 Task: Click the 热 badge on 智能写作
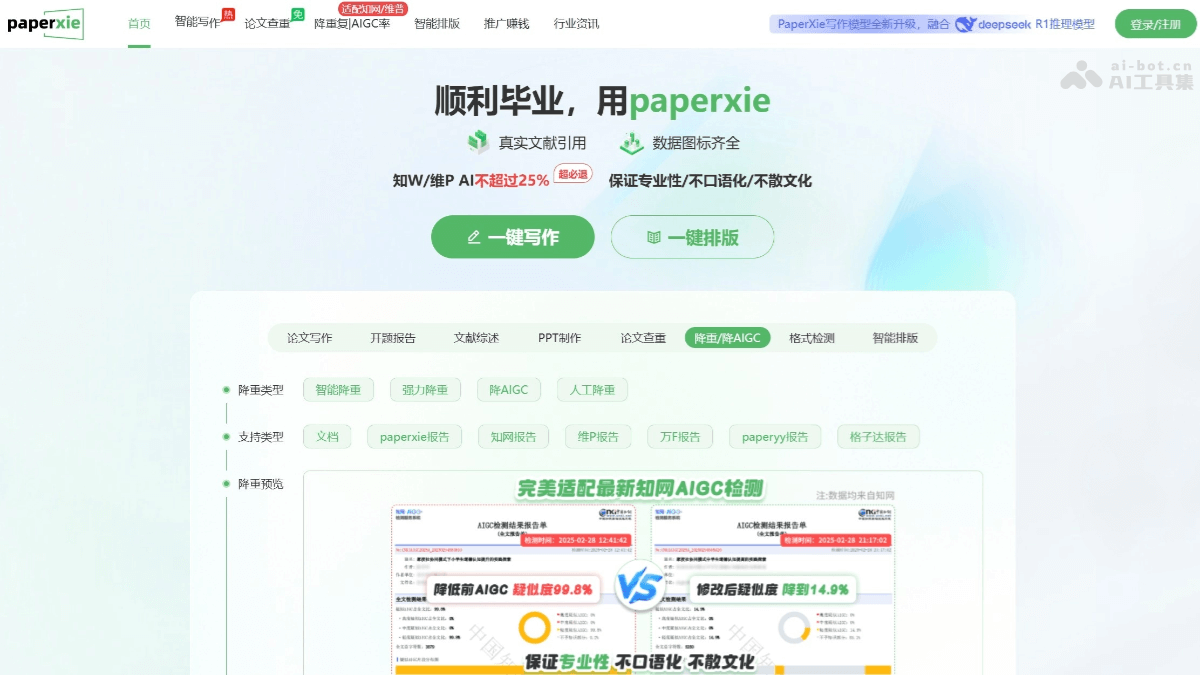point(228,12)
